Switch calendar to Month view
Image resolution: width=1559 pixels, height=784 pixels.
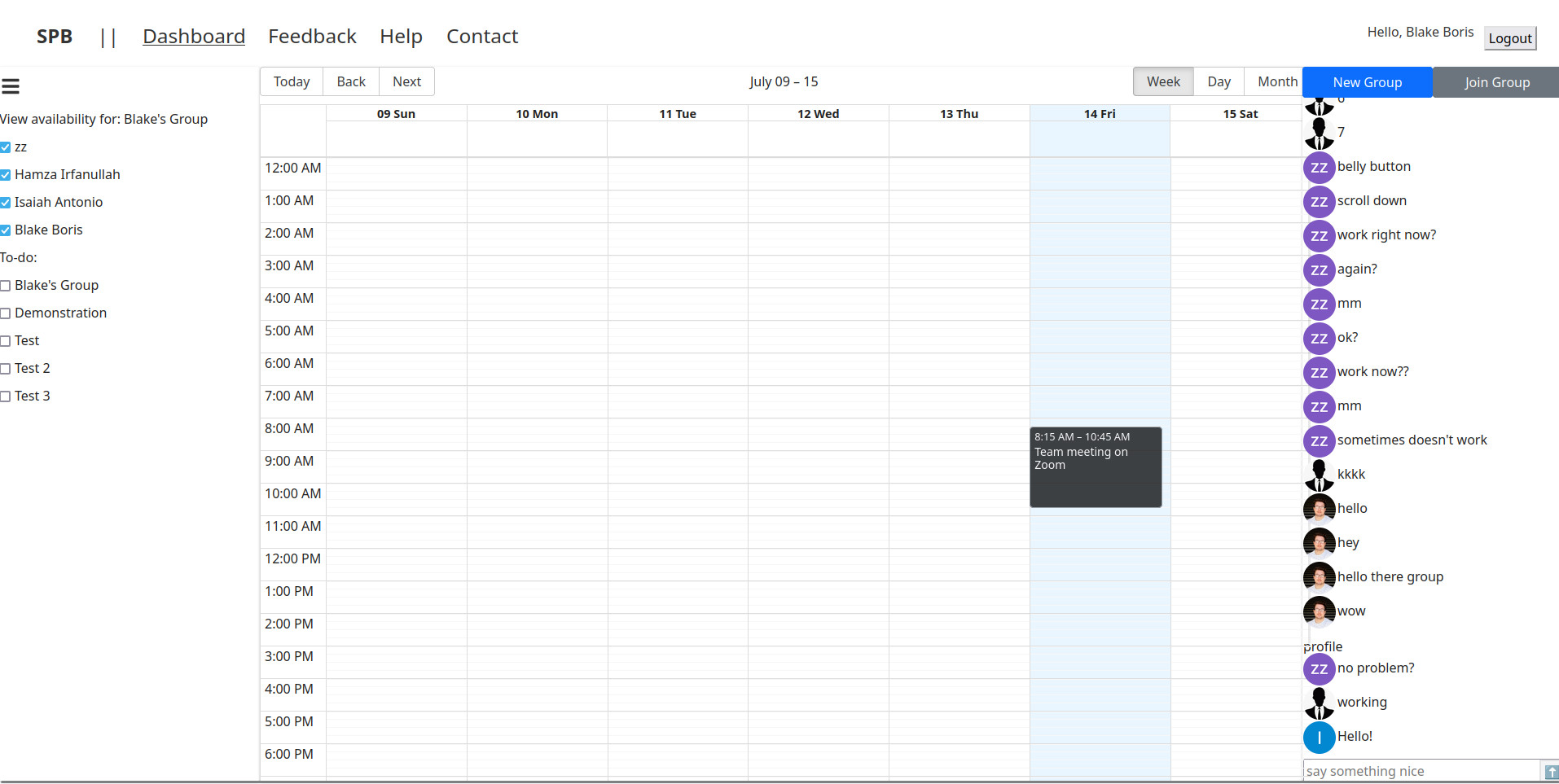(x=1276, y=81)
